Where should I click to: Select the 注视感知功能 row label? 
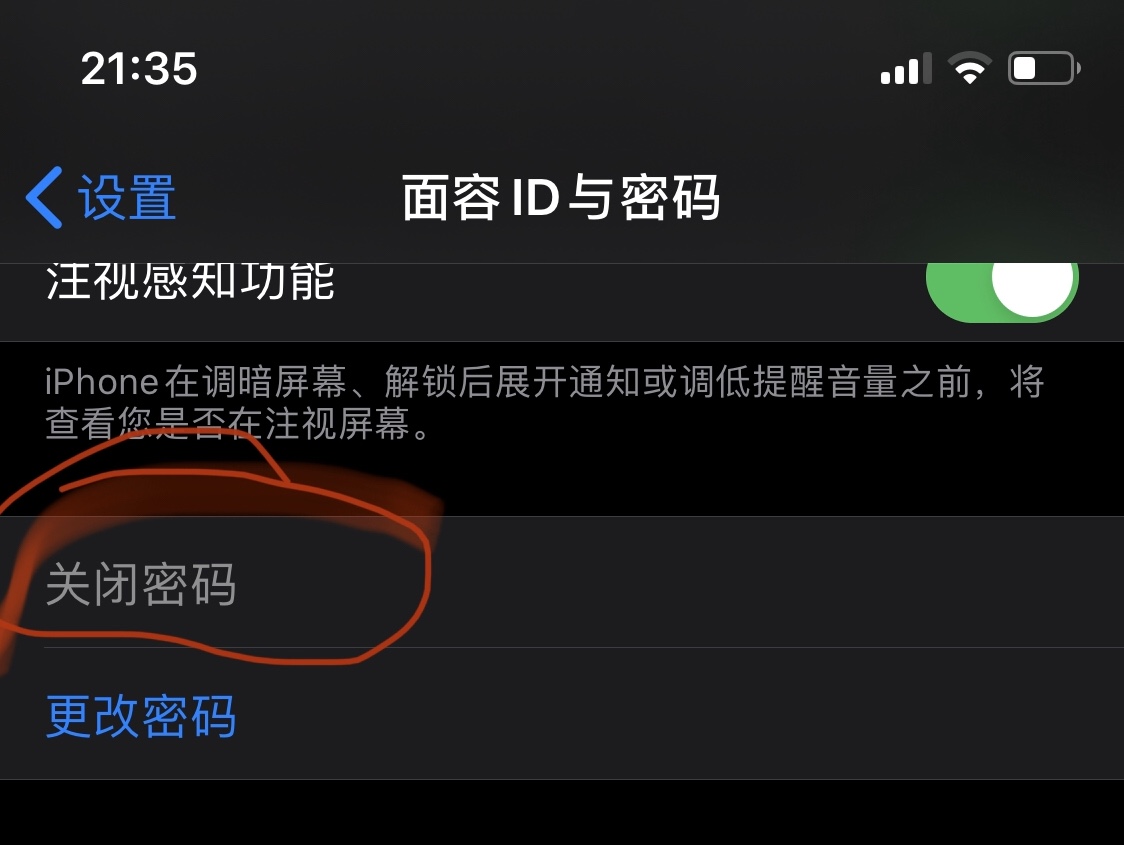(x=191, y=281)
